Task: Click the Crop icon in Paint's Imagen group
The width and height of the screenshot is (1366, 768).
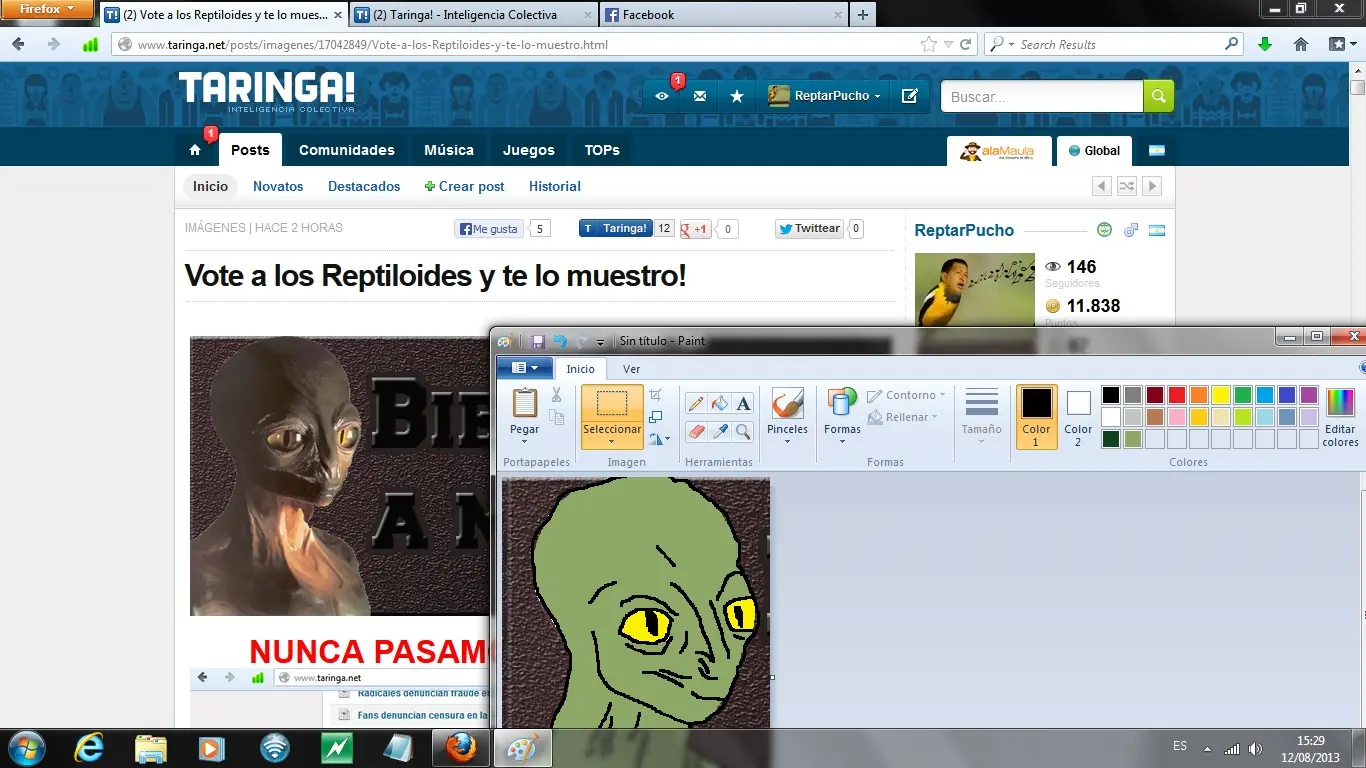Action: point(655,396)
